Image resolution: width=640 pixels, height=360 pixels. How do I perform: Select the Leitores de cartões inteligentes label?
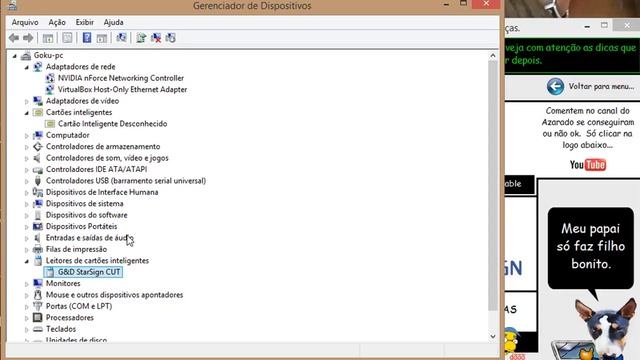click(97, 260)
